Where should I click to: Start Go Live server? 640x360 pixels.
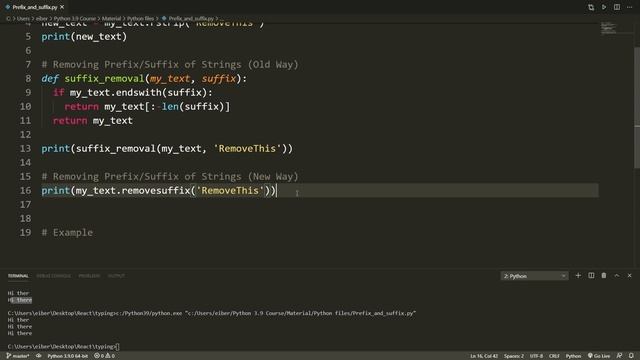tap(599, 356)
